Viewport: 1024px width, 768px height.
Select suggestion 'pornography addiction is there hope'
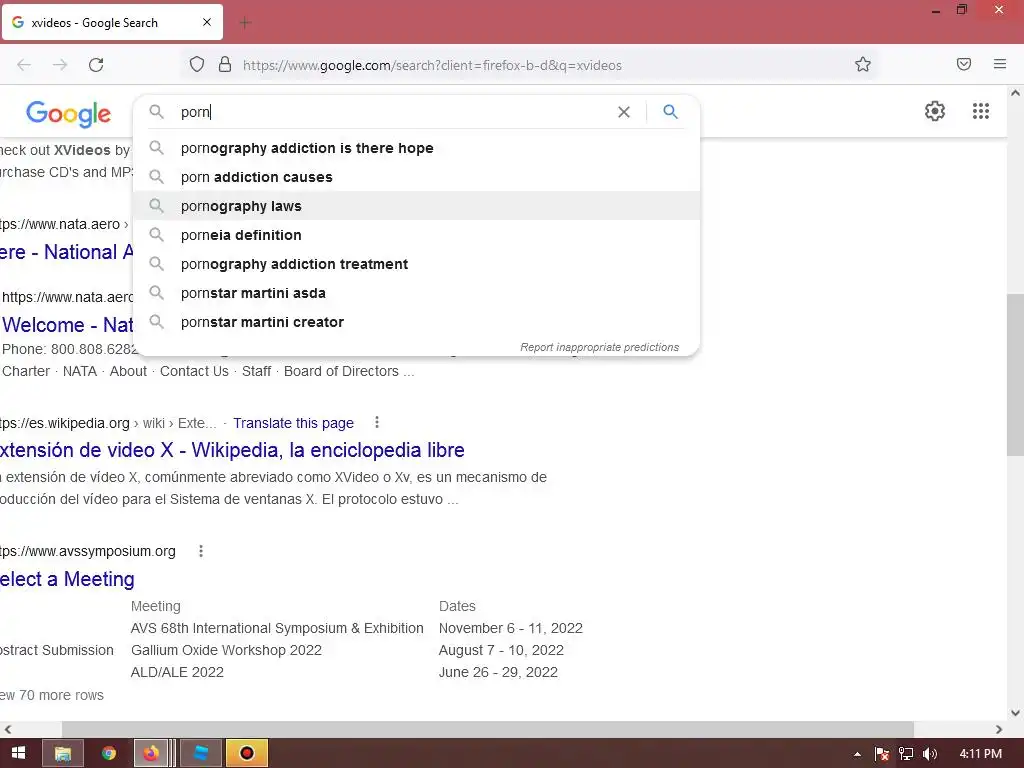[416, 148]
